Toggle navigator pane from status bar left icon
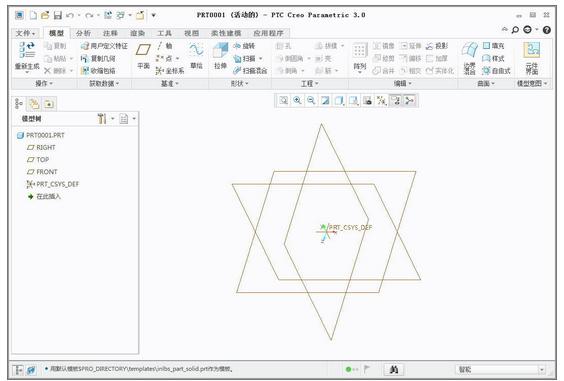The width and height of the screenshot is (564, 381). (x=18, y=369)
